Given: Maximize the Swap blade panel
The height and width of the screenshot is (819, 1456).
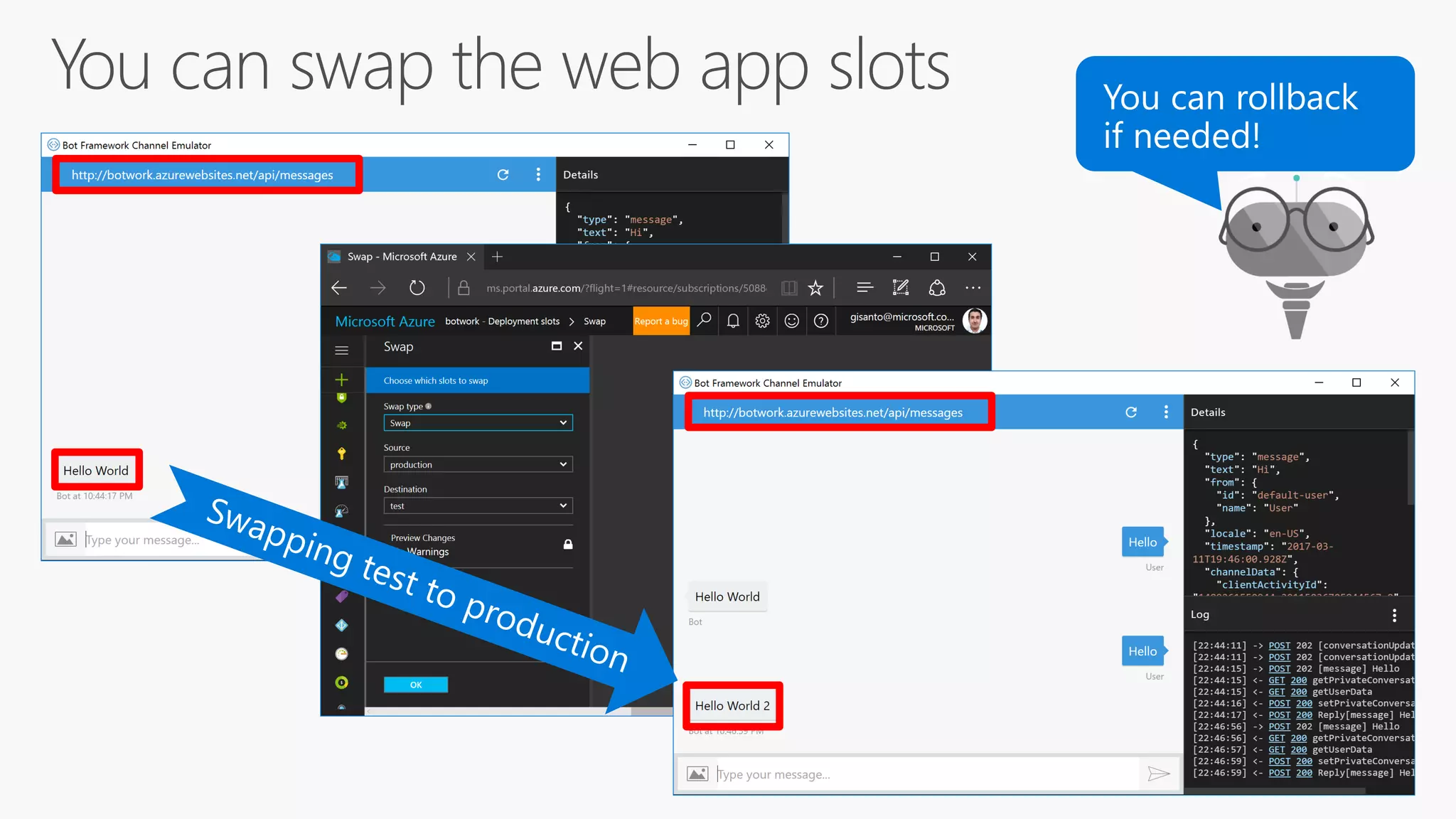Looking at the screenshot, I should click(557, 346).
